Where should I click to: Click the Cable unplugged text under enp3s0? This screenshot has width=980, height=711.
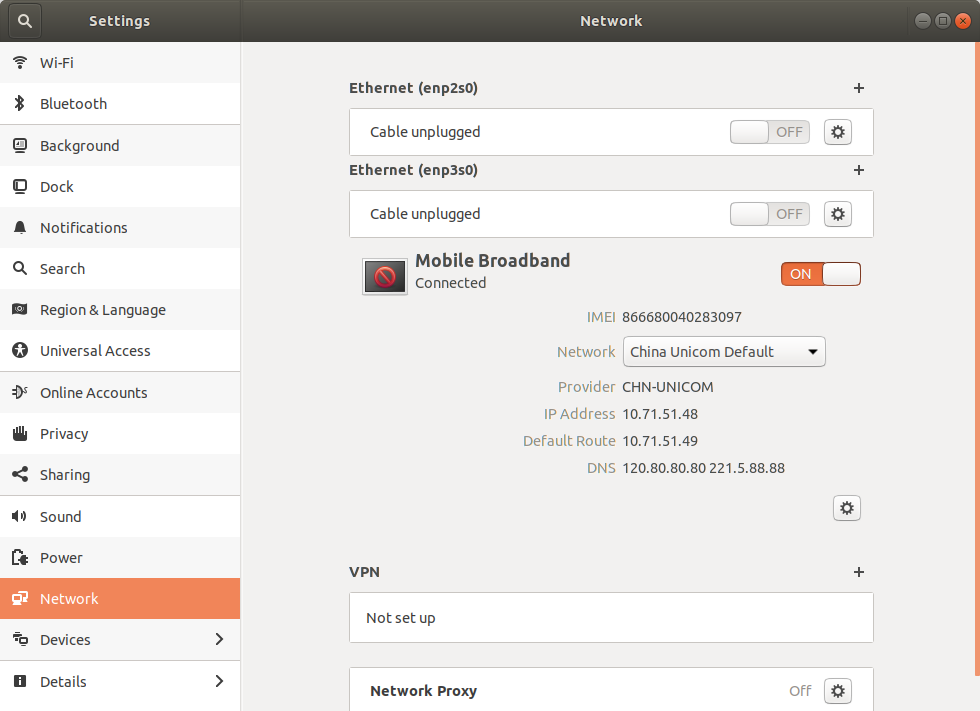(425, 214)
